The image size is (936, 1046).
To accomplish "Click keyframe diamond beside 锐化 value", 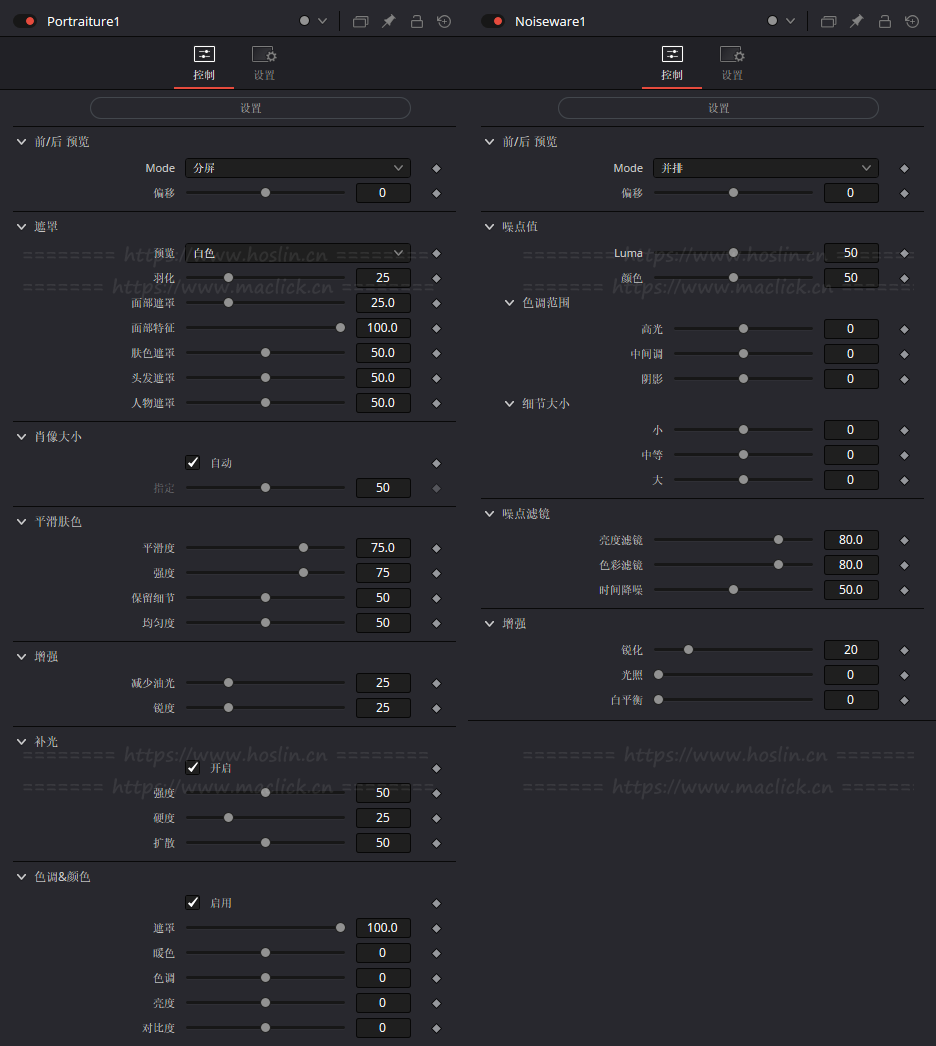I will tap(904, 650).
